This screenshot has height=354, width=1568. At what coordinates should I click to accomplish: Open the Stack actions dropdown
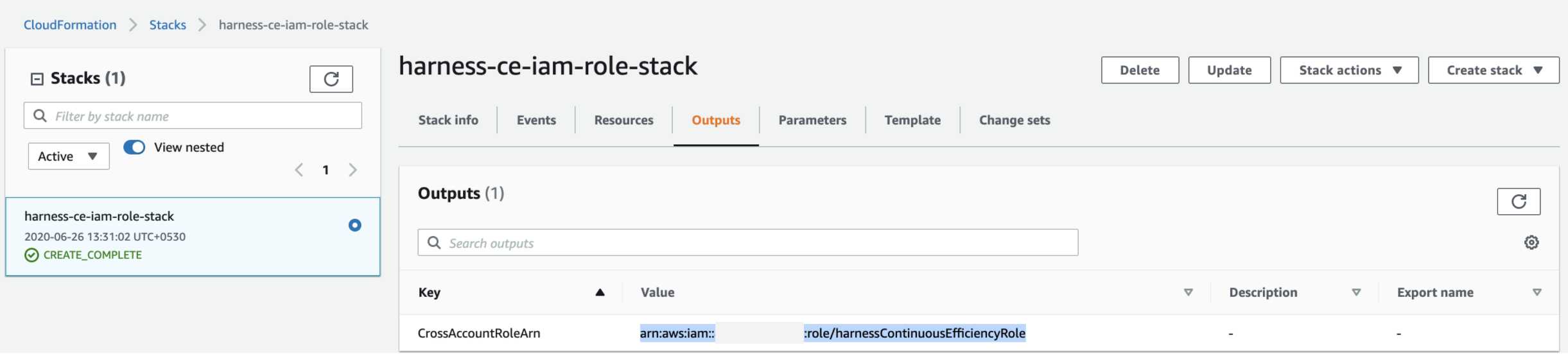pos(1349,71)
